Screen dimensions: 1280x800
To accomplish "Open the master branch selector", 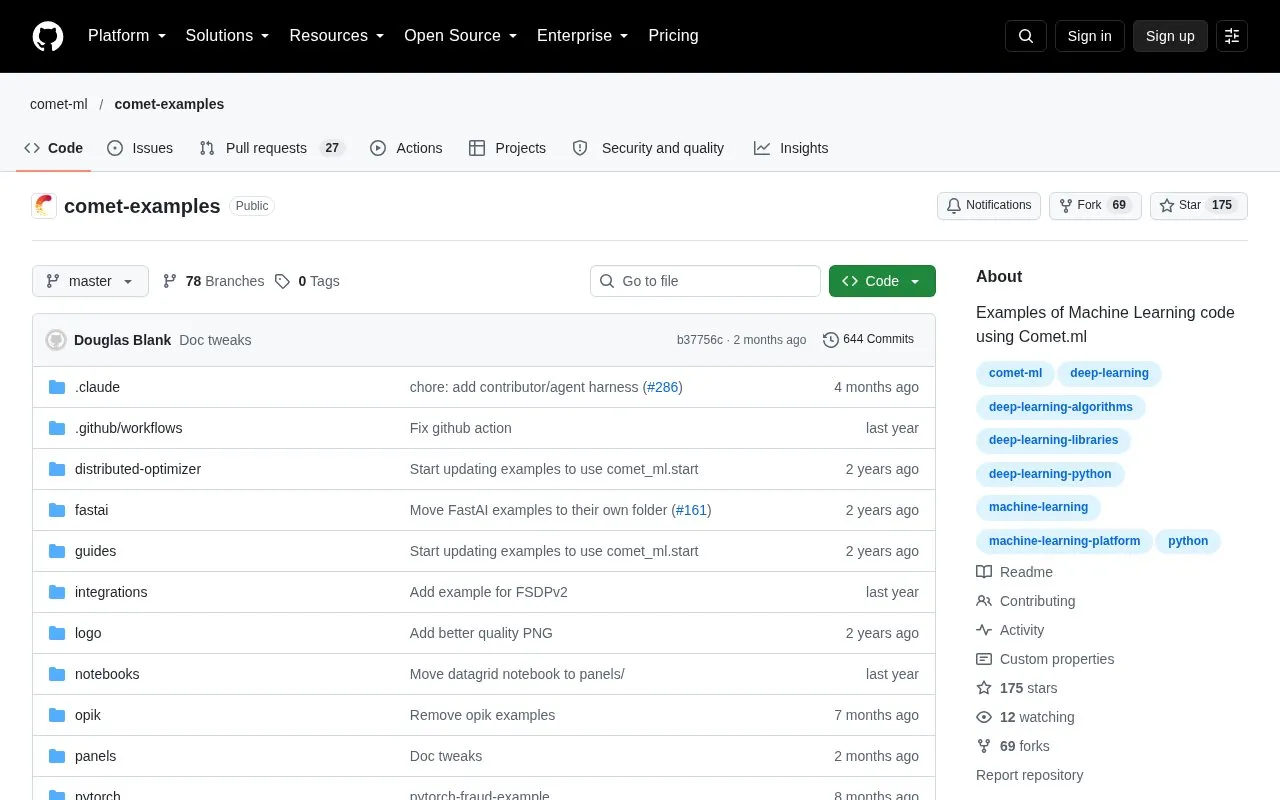I will click(90, 281).
